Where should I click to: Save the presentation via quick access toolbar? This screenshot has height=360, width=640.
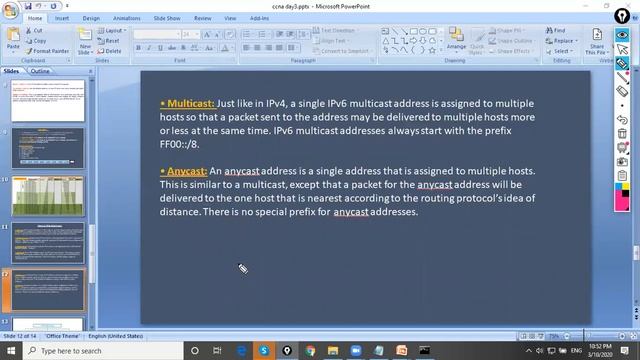pos(28,6)
